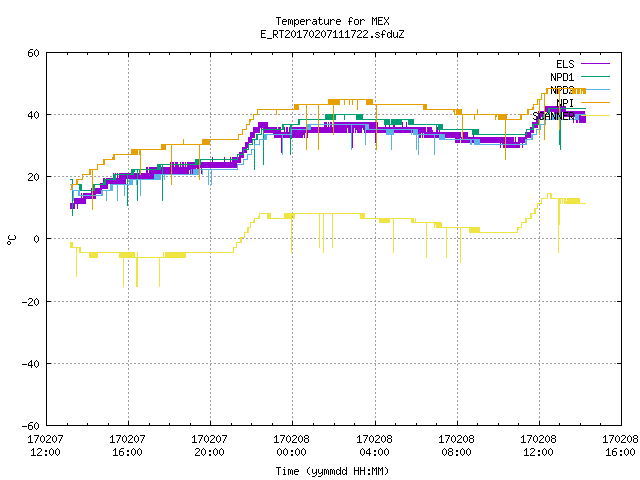Click the purple ELS legend line sample
This screenshot has height=480, width=640.
pos(595,64)
